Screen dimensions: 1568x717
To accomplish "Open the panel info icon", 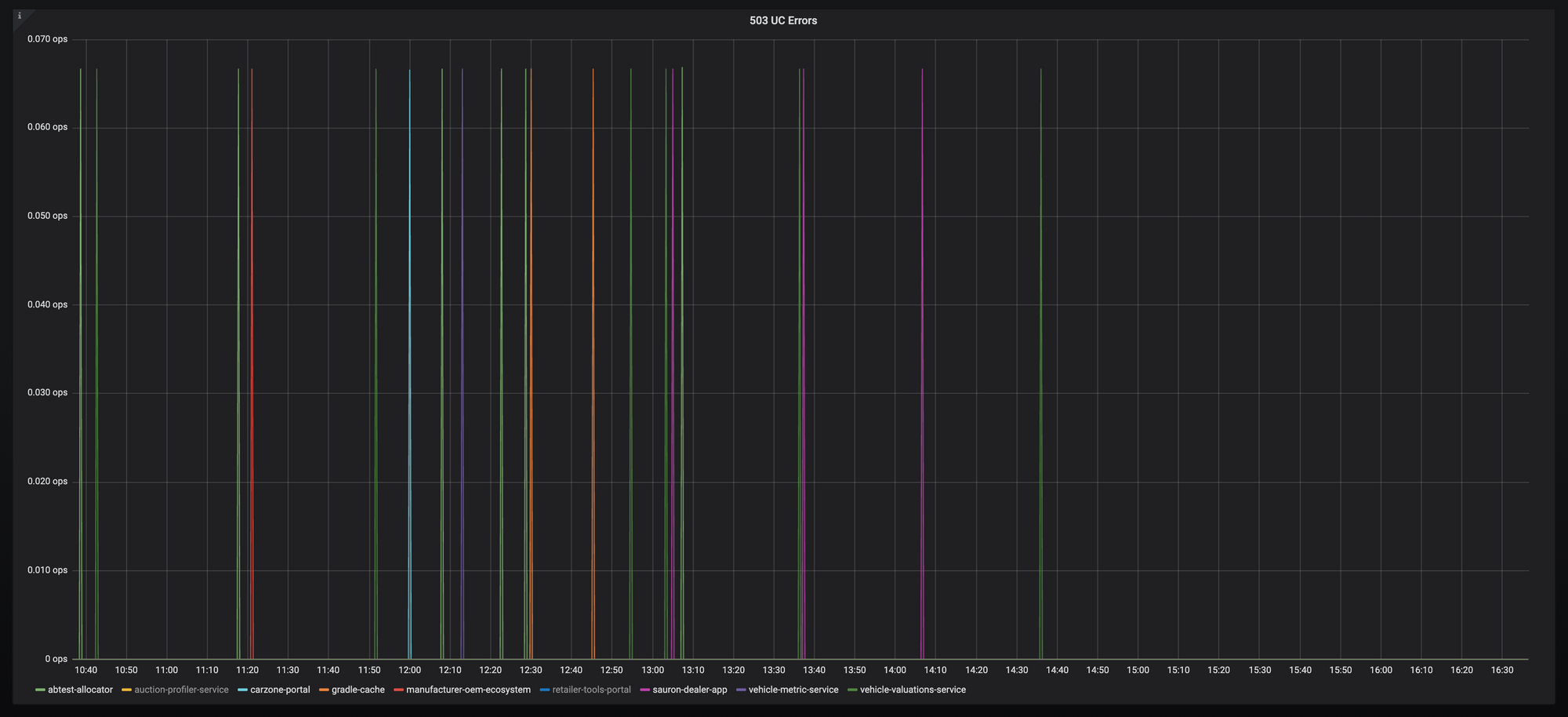I will coord(20,16).
